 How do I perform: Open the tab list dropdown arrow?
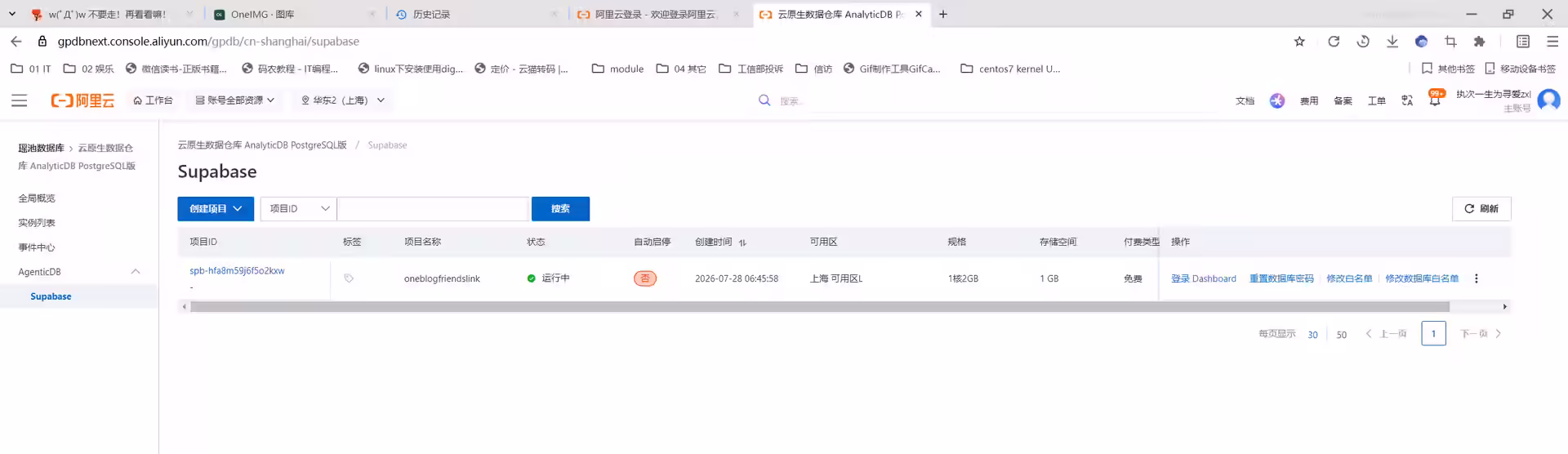(12, 14)
